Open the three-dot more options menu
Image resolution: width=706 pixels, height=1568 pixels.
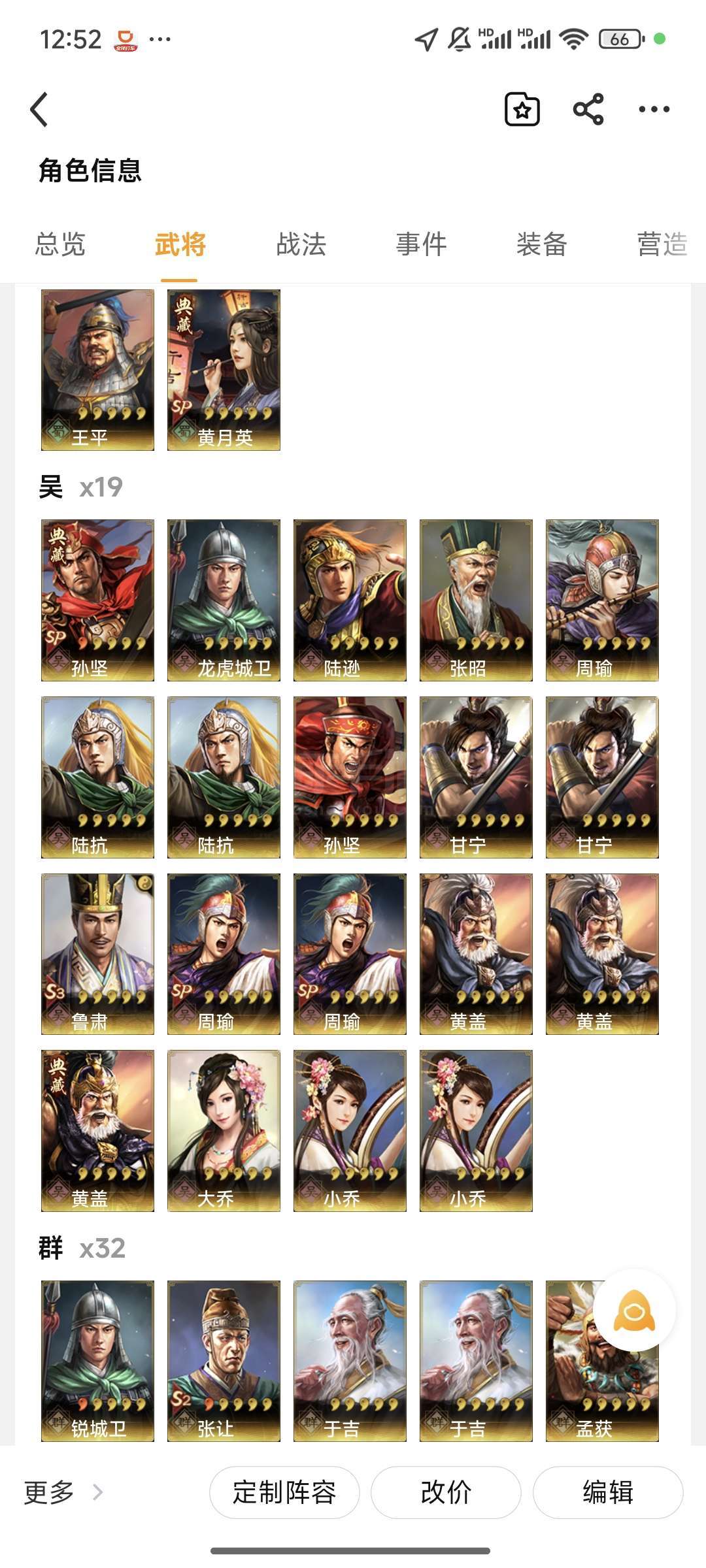[654, 109]
